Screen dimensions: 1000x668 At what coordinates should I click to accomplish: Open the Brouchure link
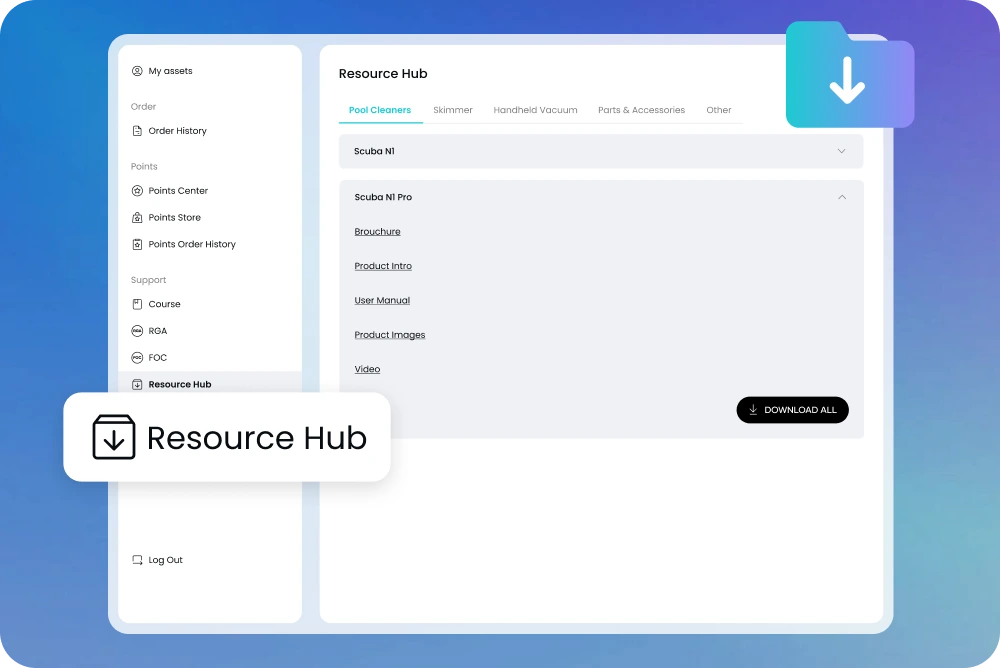coord(377,232)
